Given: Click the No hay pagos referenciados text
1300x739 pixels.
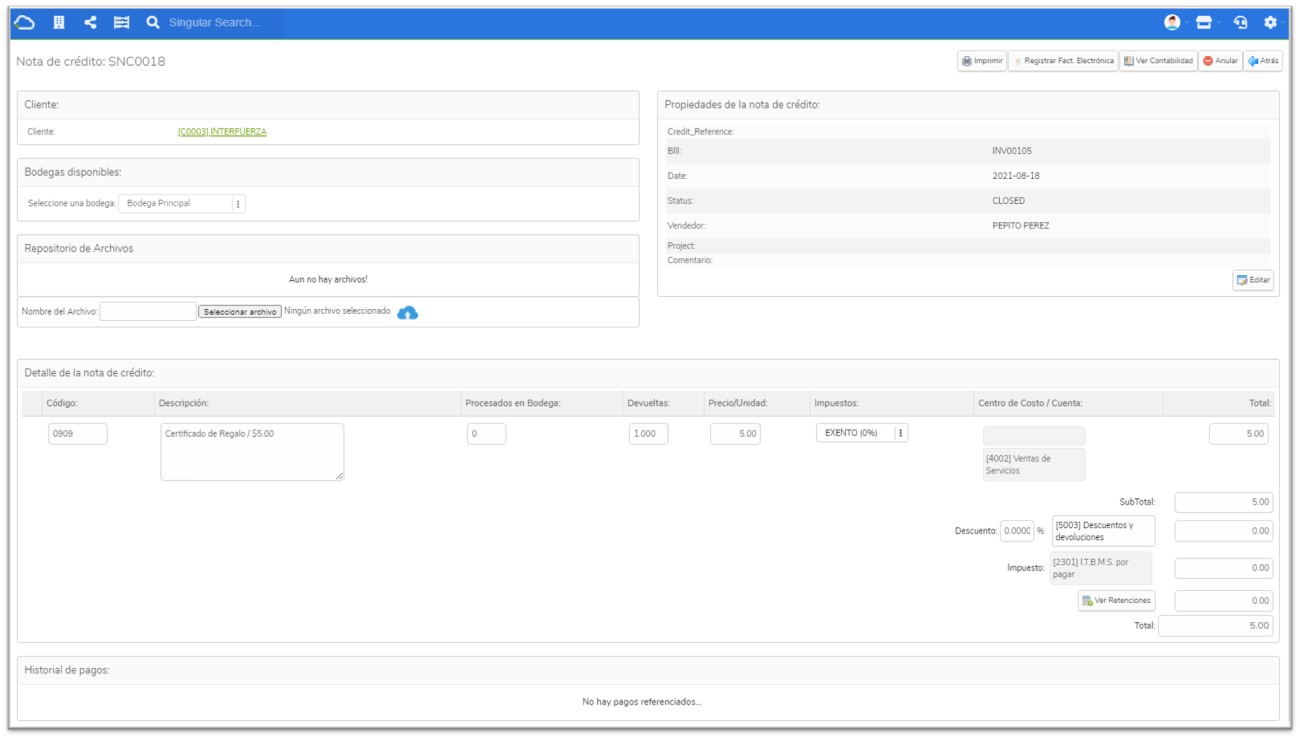Looking at the screenshot, I should tap(642, 702).
